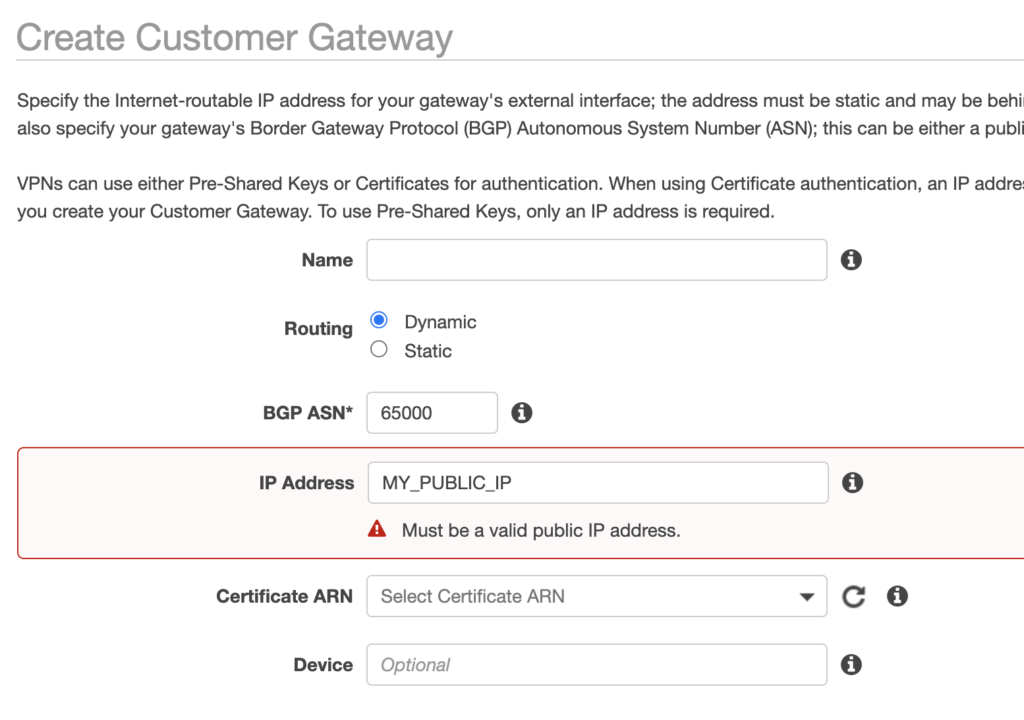The height and width of the screenshot is (720, 1024).
Task: Click the Dynamic label text
Action: click(x=440, y=322)
